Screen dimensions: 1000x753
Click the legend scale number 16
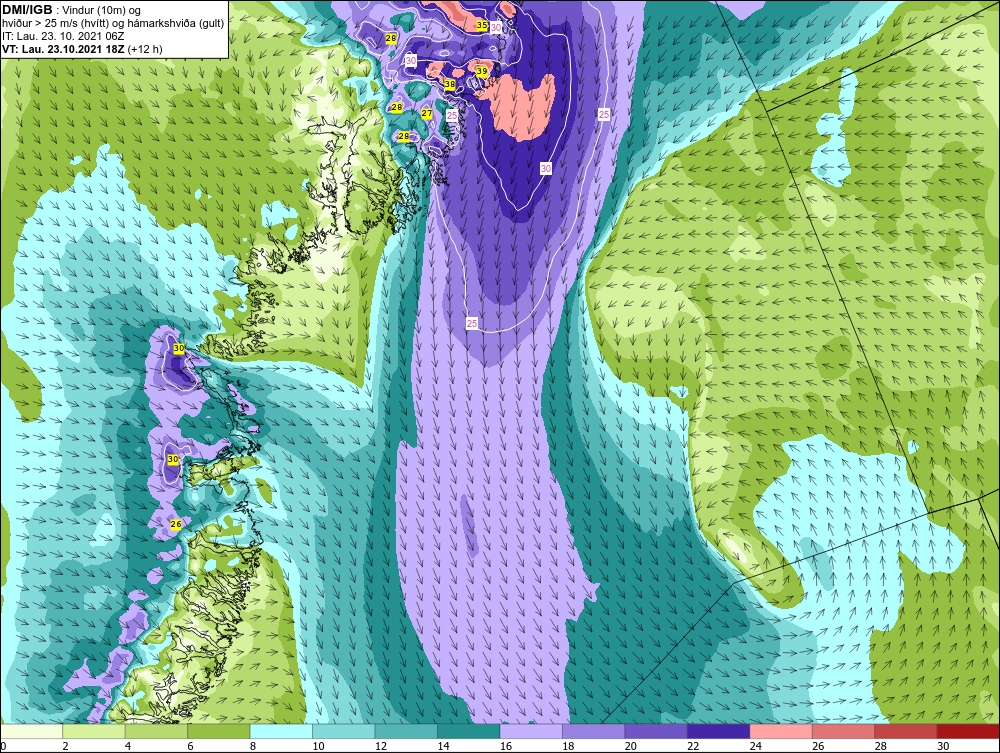click(506, 746)
